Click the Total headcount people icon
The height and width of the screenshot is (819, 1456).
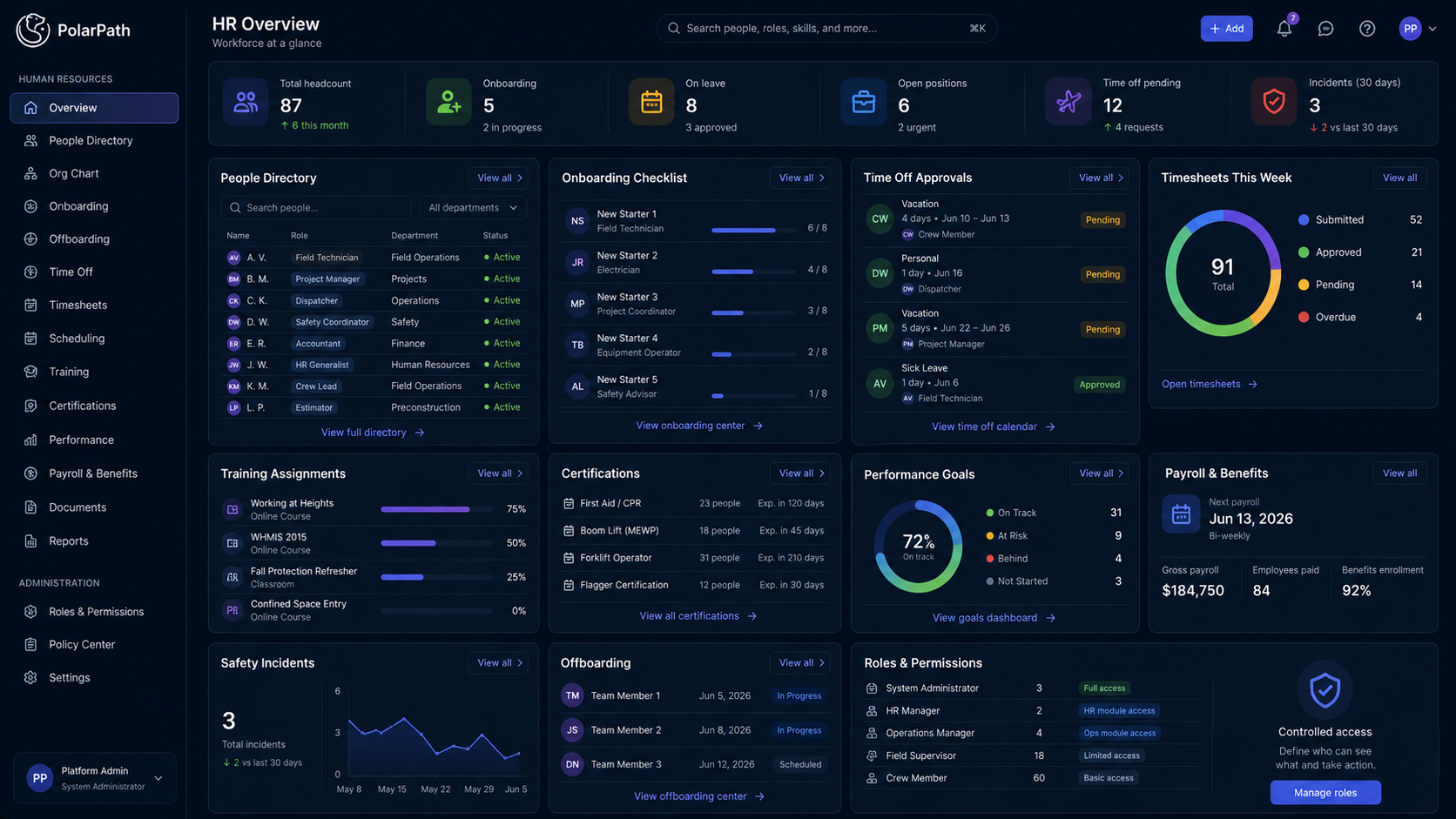point(246,102)
